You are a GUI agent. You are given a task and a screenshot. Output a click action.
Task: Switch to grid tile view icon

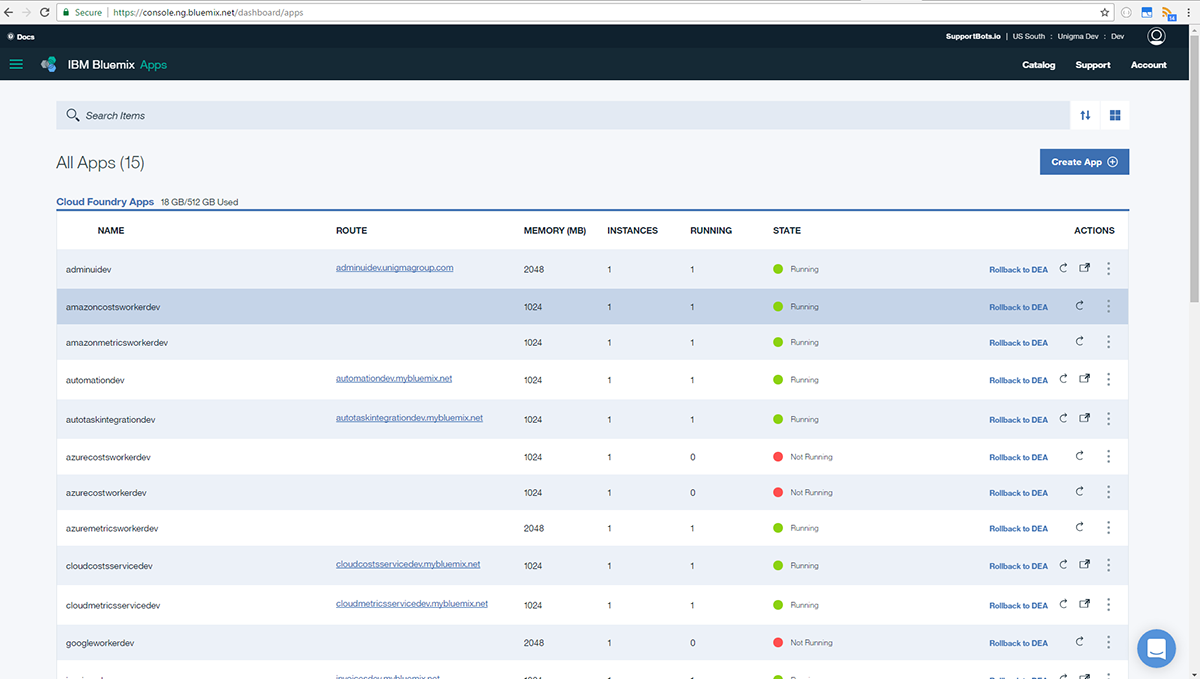click(x=1115, y=115)
